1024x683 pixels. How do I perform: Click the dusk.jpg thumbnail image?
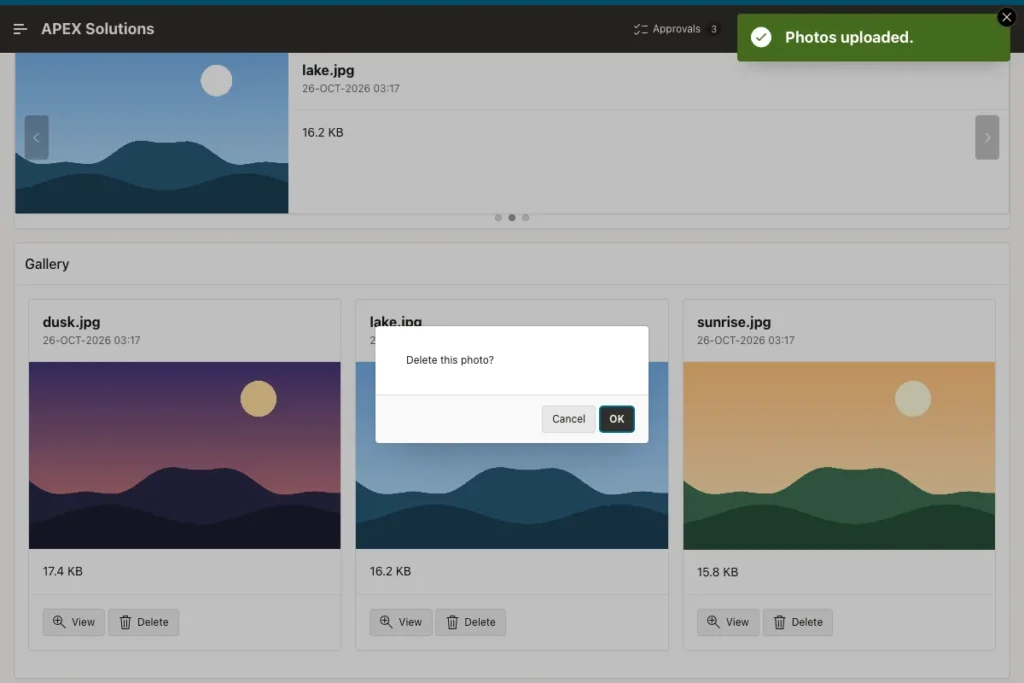pos(185,456)
